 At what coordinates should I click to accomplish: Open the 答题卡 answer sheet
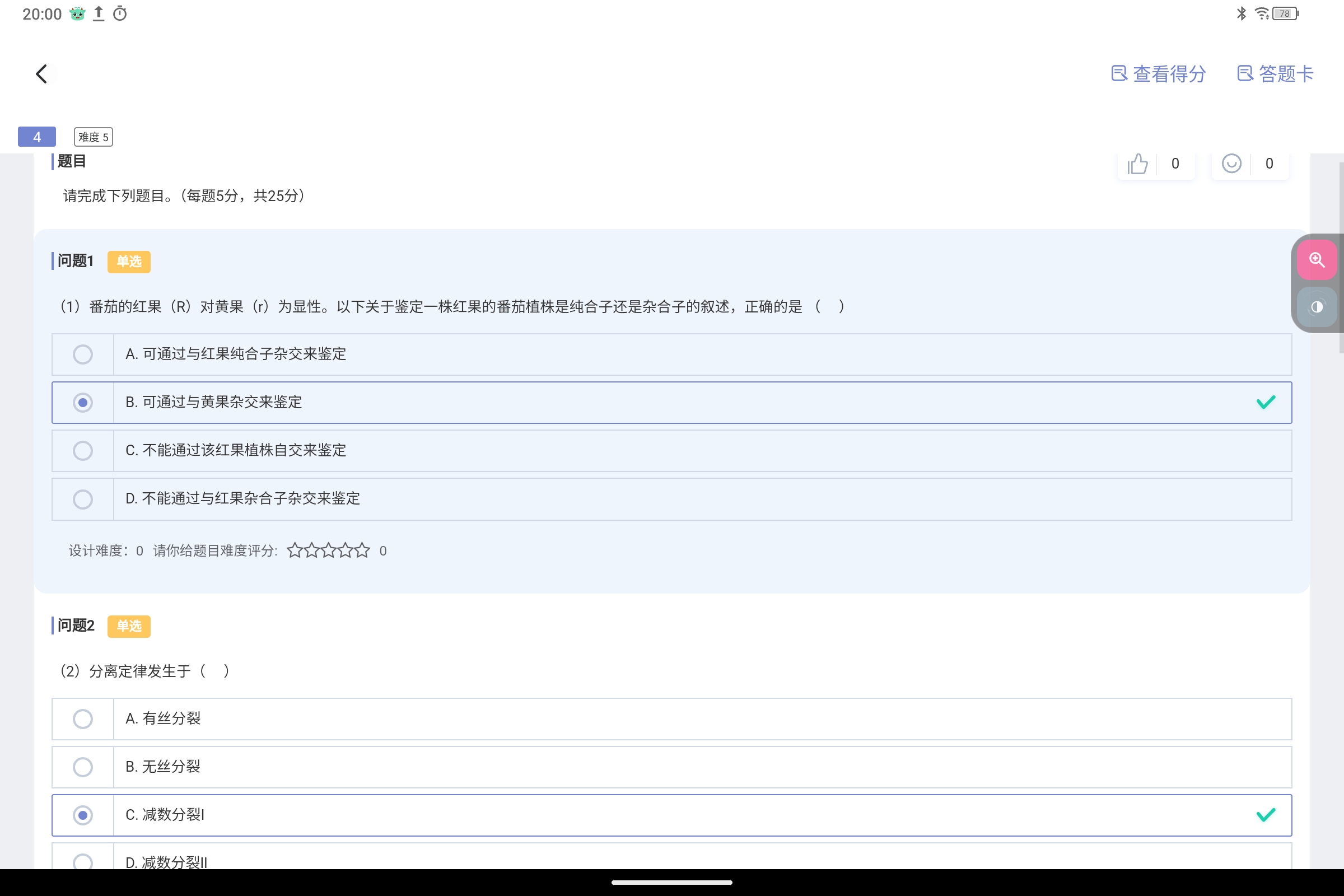(1275, 74)
